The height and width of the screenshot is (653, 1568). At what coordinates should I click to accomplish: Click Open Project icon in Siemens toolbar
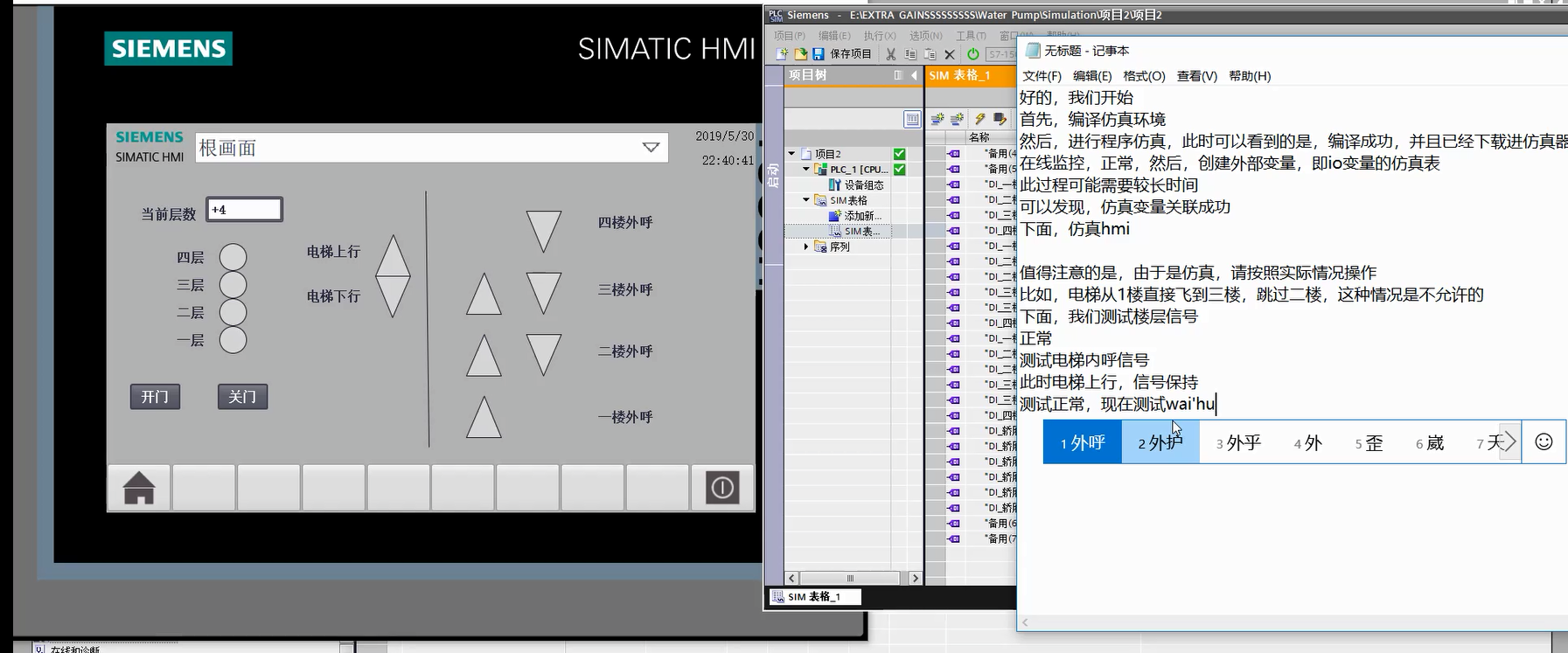tap(800, 54)
